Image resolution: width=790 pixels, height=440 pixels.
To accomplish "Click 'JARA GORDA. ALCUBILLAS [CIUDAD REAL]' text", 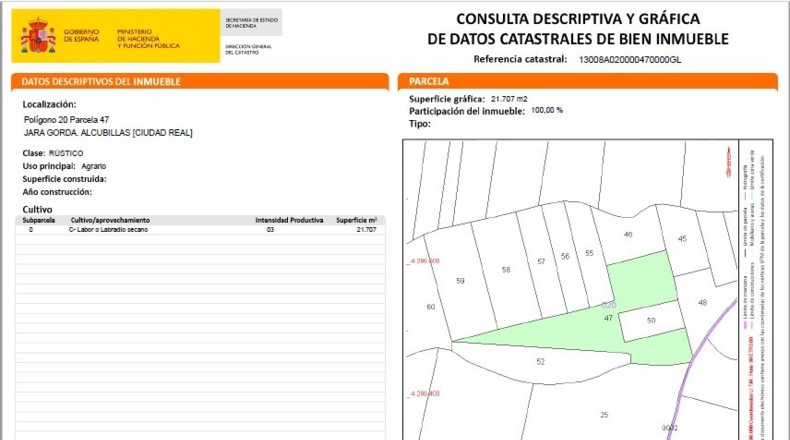I will [x=108, y=133].
